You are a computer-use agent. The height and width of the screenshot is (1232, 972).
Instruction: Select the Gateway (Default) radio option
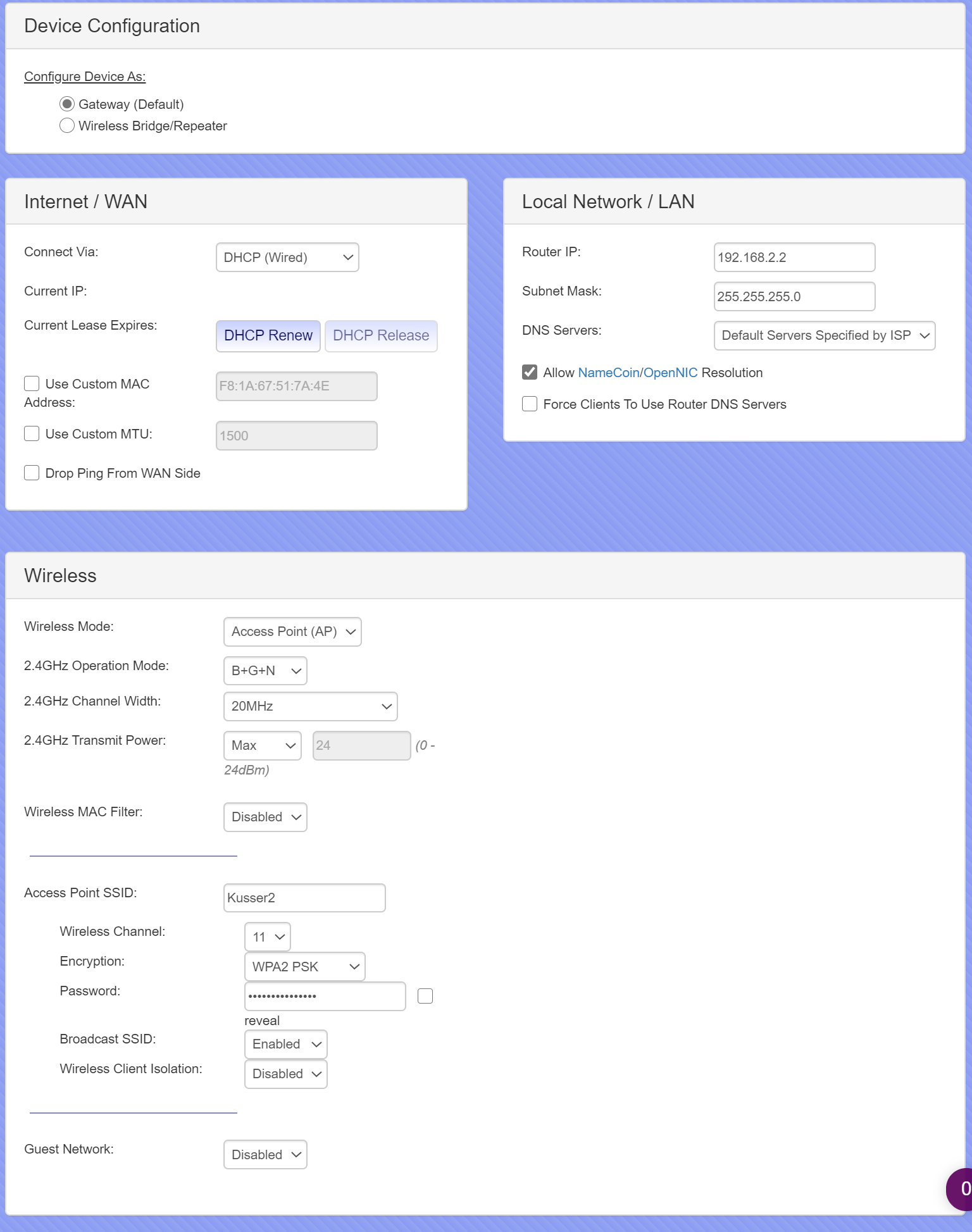point(67,104)
